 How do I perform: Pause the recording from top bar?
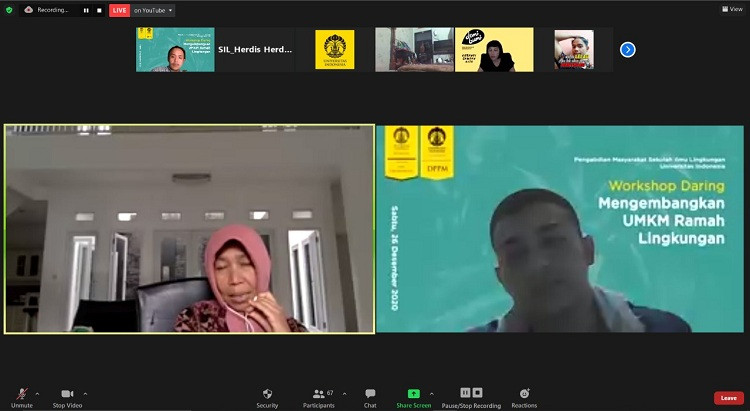click(x=86, y=10)
